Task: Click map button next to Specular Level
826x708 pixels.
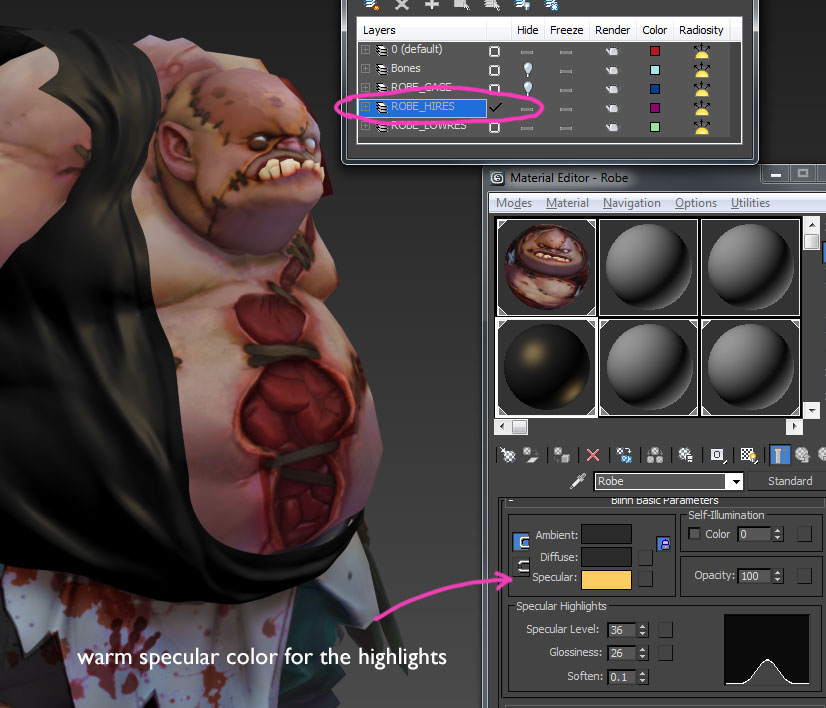Action: [665, 630]
